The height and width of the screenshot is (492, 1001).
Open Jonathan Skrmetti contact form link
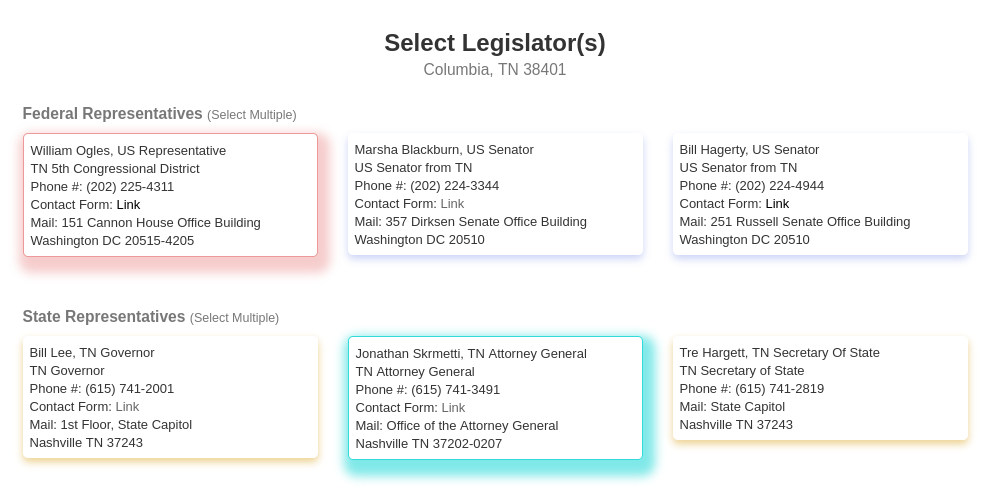click(x=453, y=408)
